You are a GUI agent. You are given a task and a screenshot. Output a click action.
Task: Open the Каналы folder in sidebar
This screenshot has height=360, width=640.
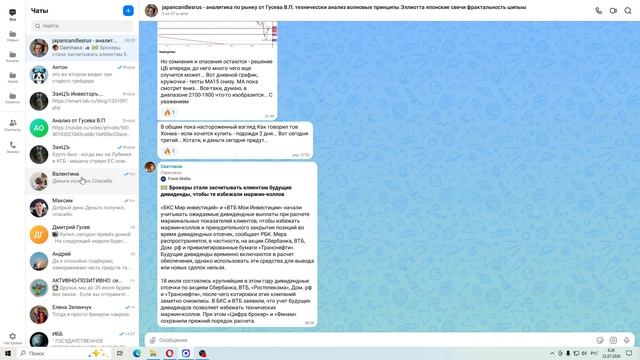[13, 57]
